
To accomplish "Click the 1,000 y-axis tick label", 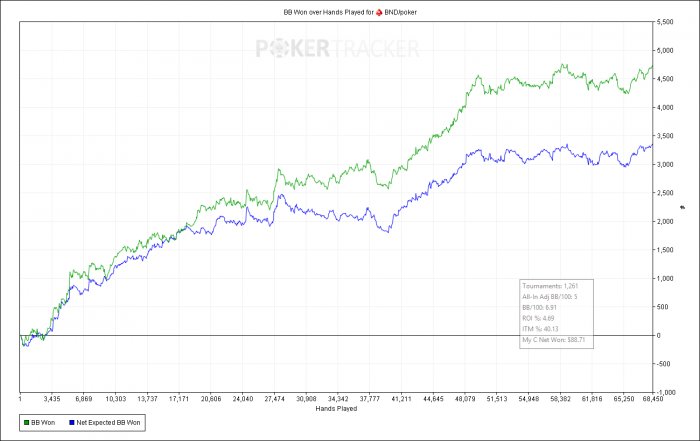I will (665, 279).
